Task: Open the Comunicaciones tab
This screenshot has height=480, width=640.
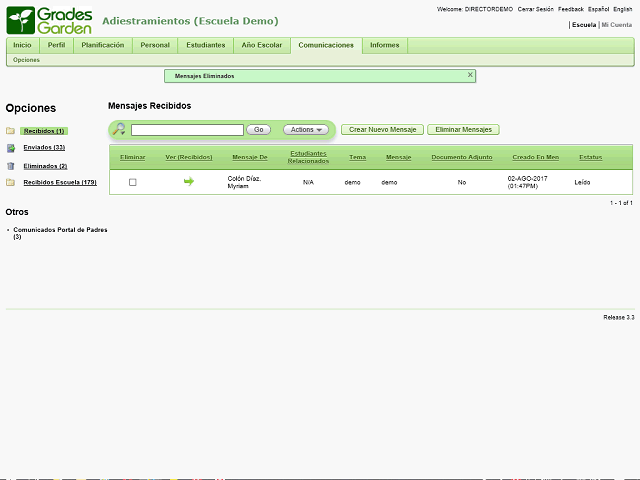Action: click(326, 45)
